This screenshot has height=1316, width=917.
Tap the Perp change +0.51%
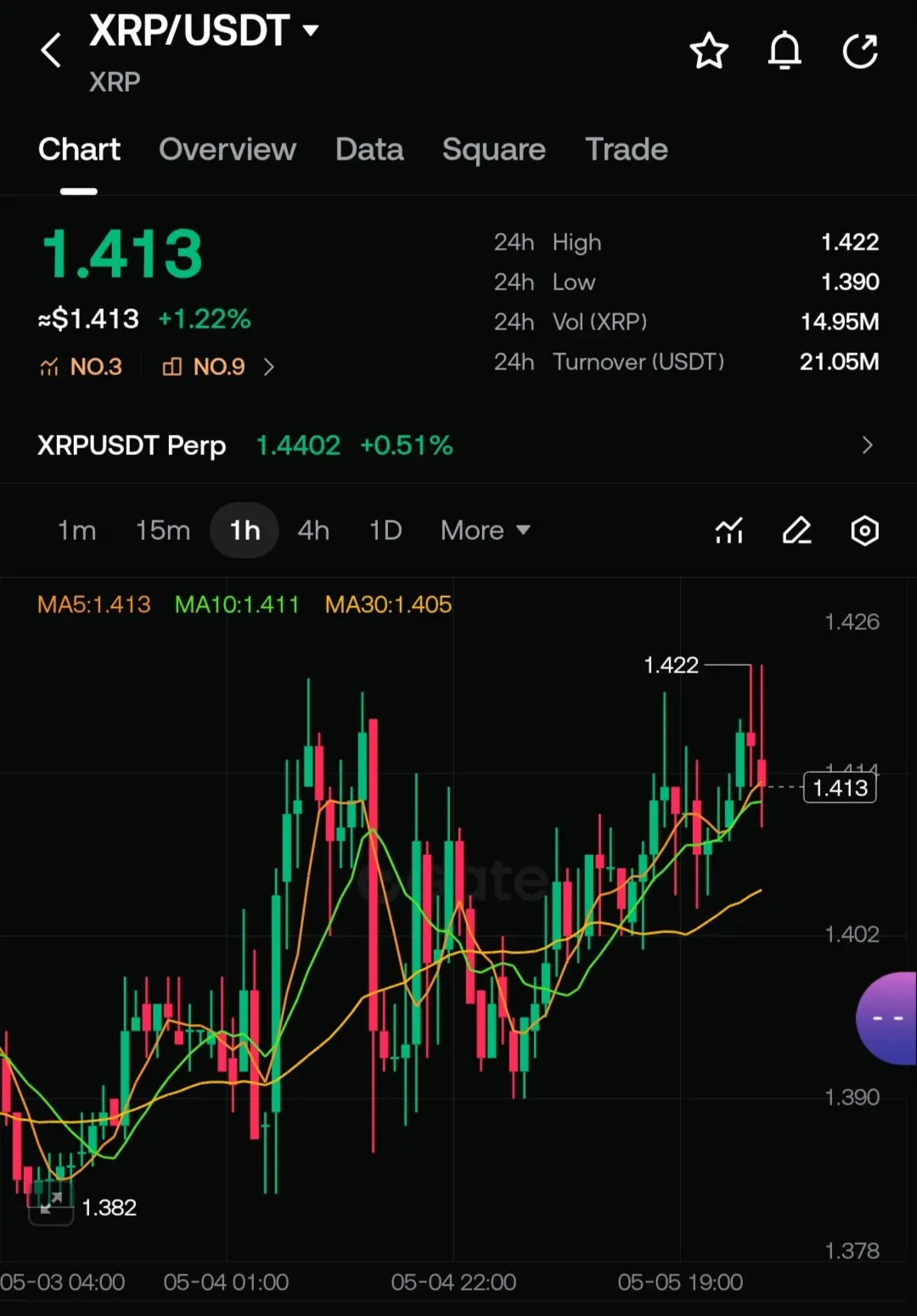pyautogui.click(x=407, y=445)
